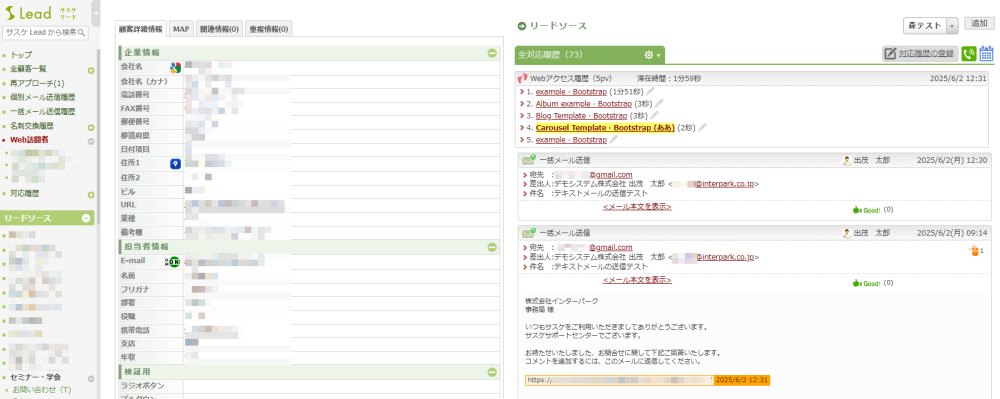Collapse the 企業情報 section
The width and height of the screenshot is (1000, 399).
pos(492,53)
